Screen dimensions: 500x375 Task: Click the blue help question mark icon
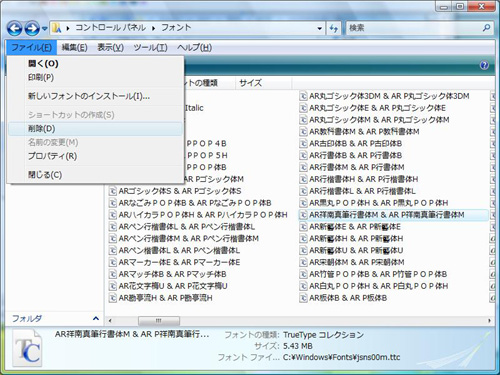(x=484, y=65)
